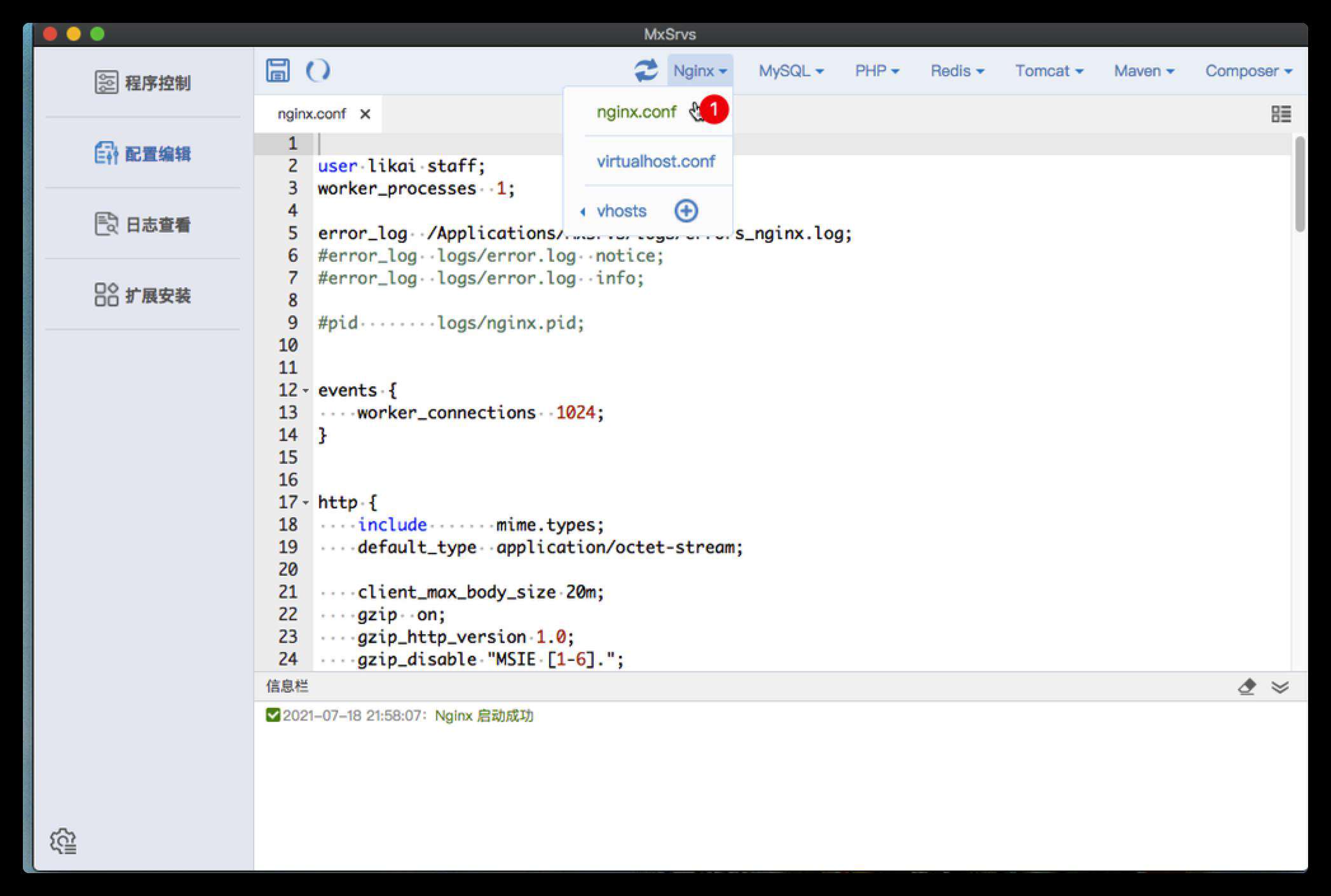Open the Nginx dropdown menu

coord(700,71)
